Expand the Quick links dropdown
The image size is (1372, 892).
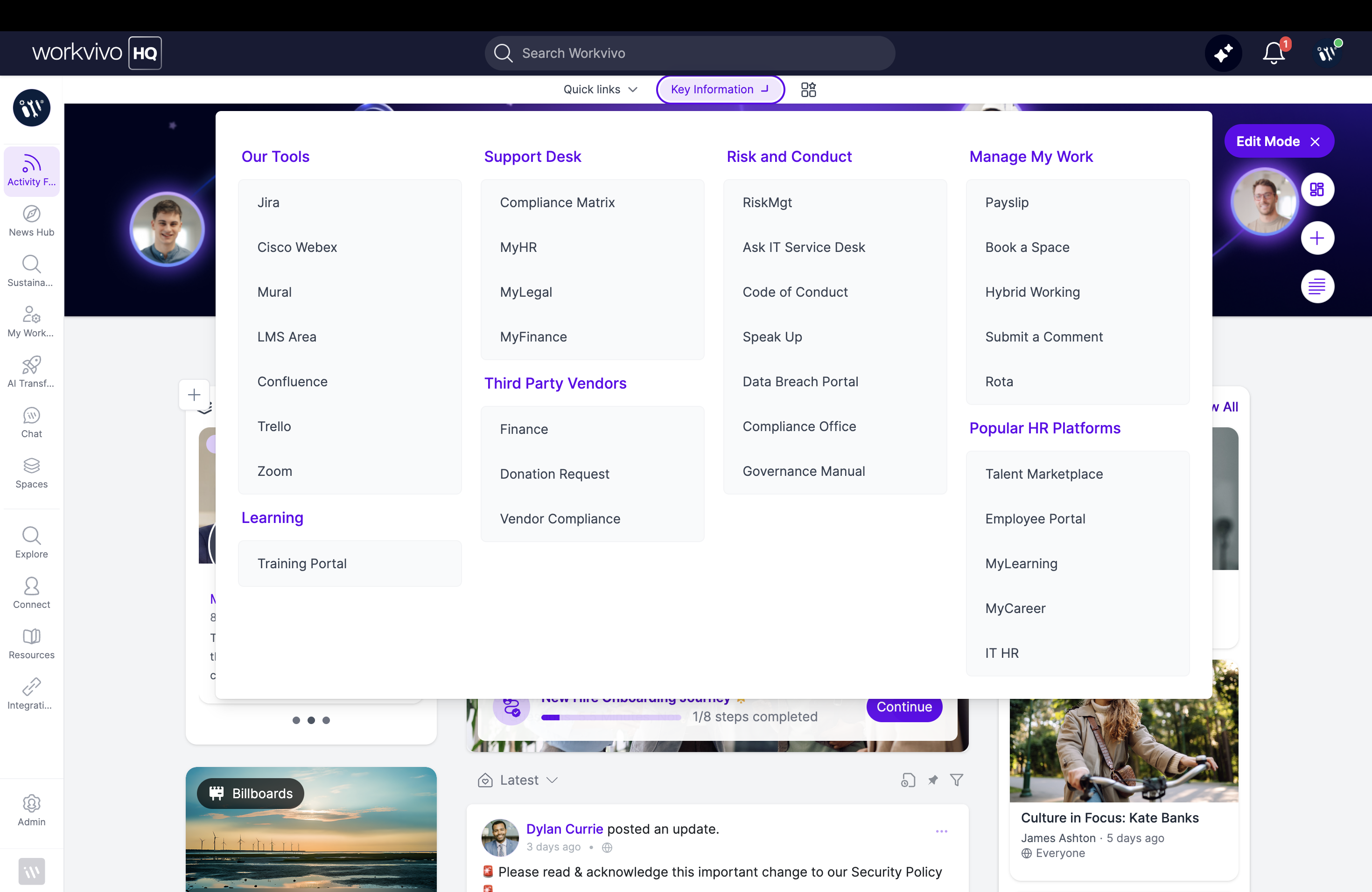pyautogui.click(x=600, y=89)
